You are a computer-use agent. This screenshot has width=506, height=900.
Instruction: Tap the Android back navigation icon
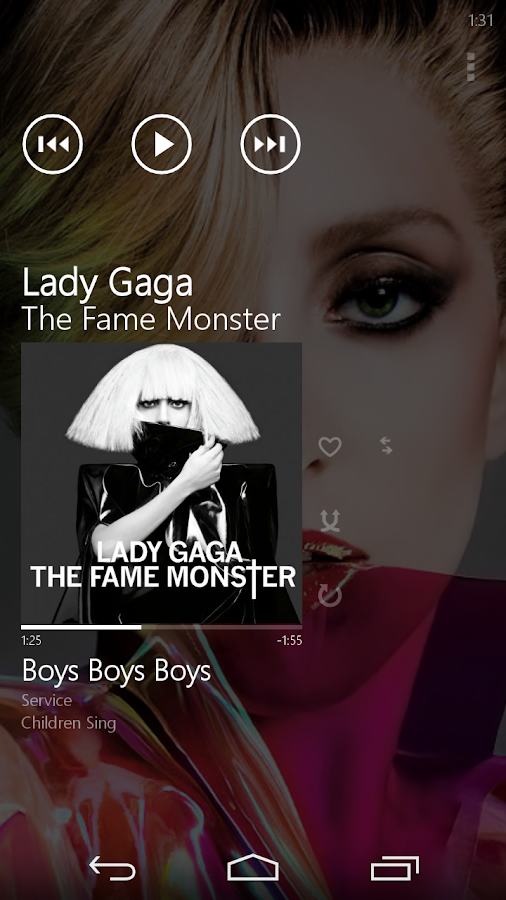pos(112,868)
